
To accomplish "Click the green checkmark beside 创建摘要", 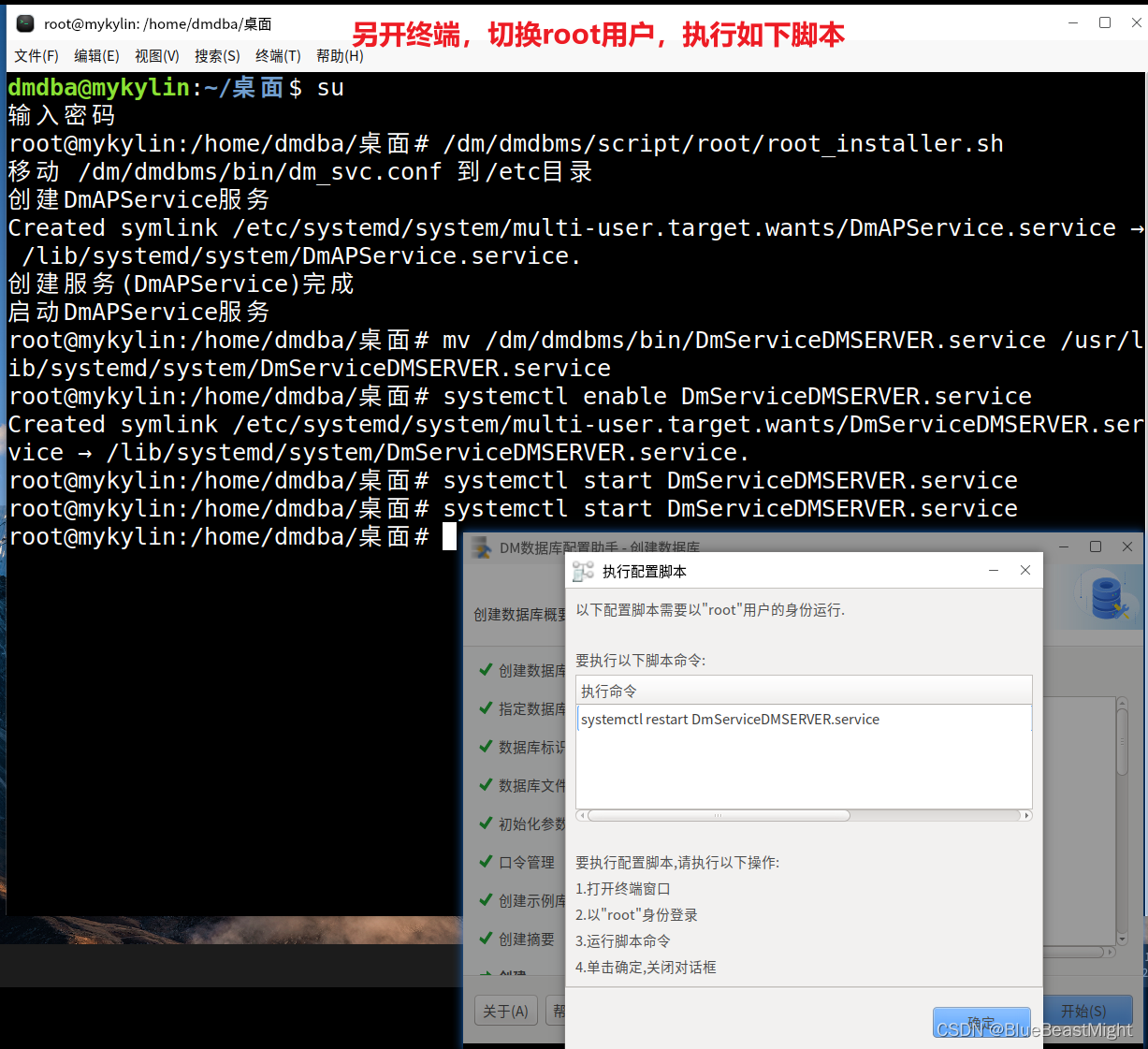I will (486, 938).
